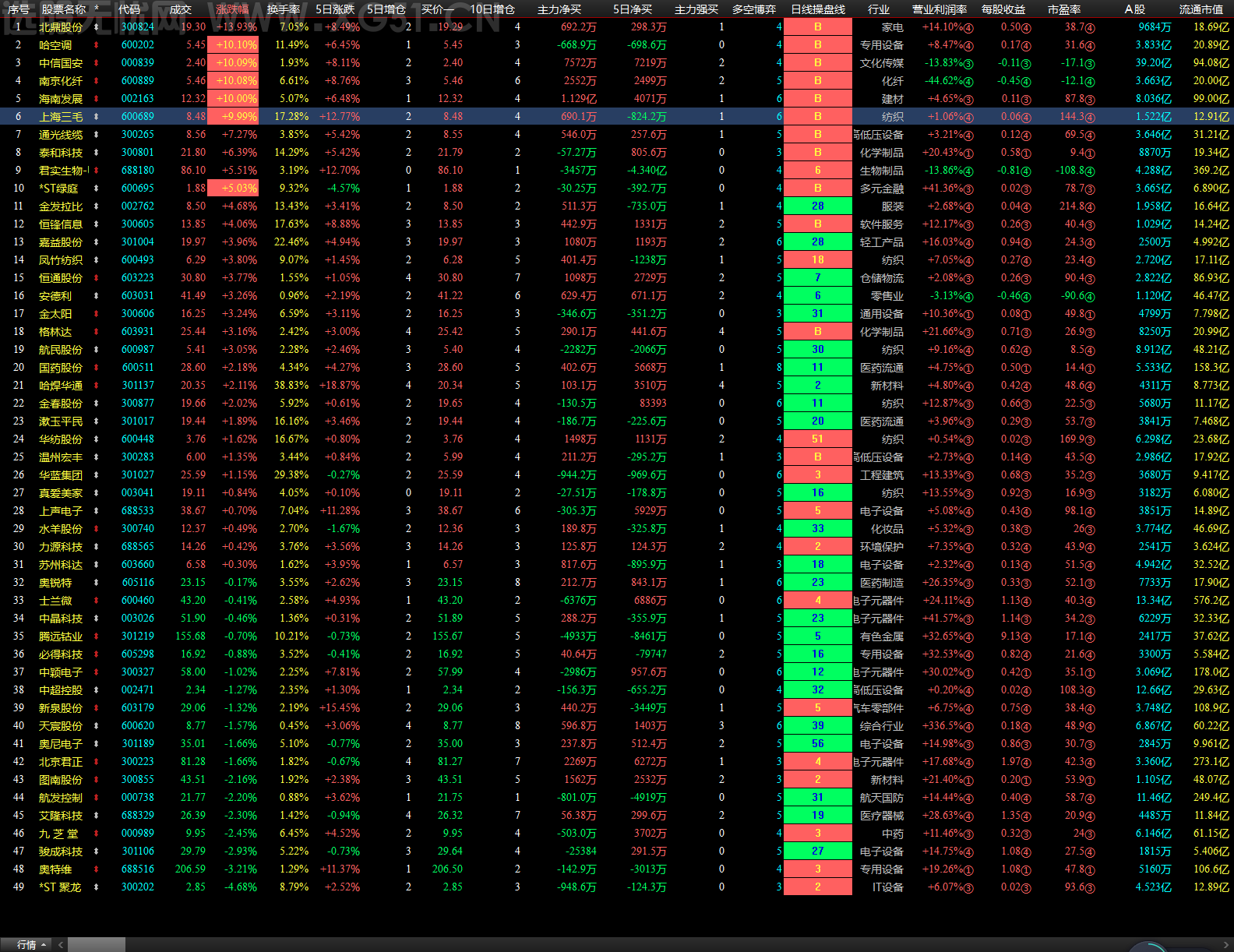Click the marker icon beside 通光线缆

(x=97, y=135)
